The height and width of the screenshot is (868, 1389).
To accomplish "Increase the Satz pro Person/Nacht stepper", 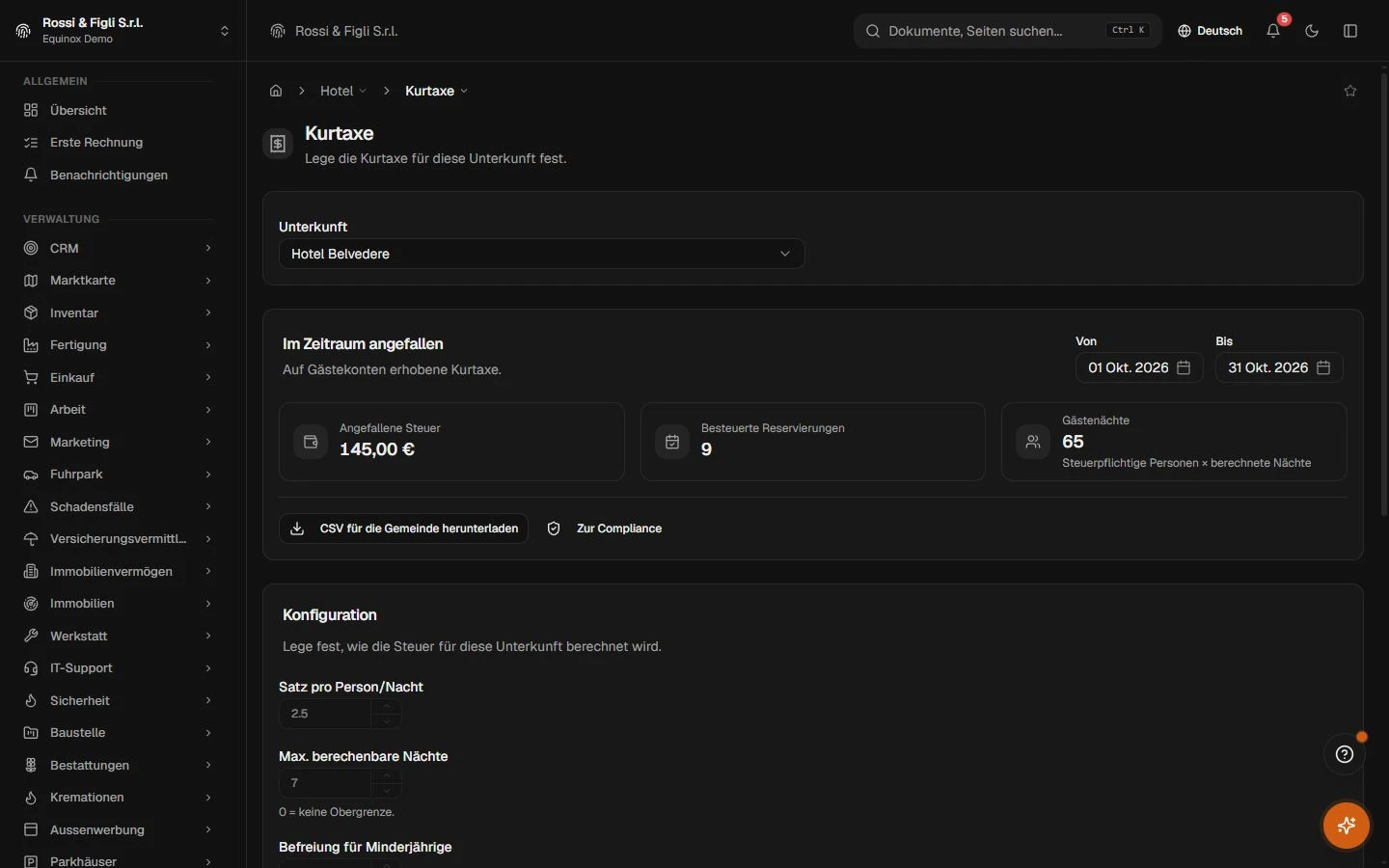I will [x=387, y=707].
